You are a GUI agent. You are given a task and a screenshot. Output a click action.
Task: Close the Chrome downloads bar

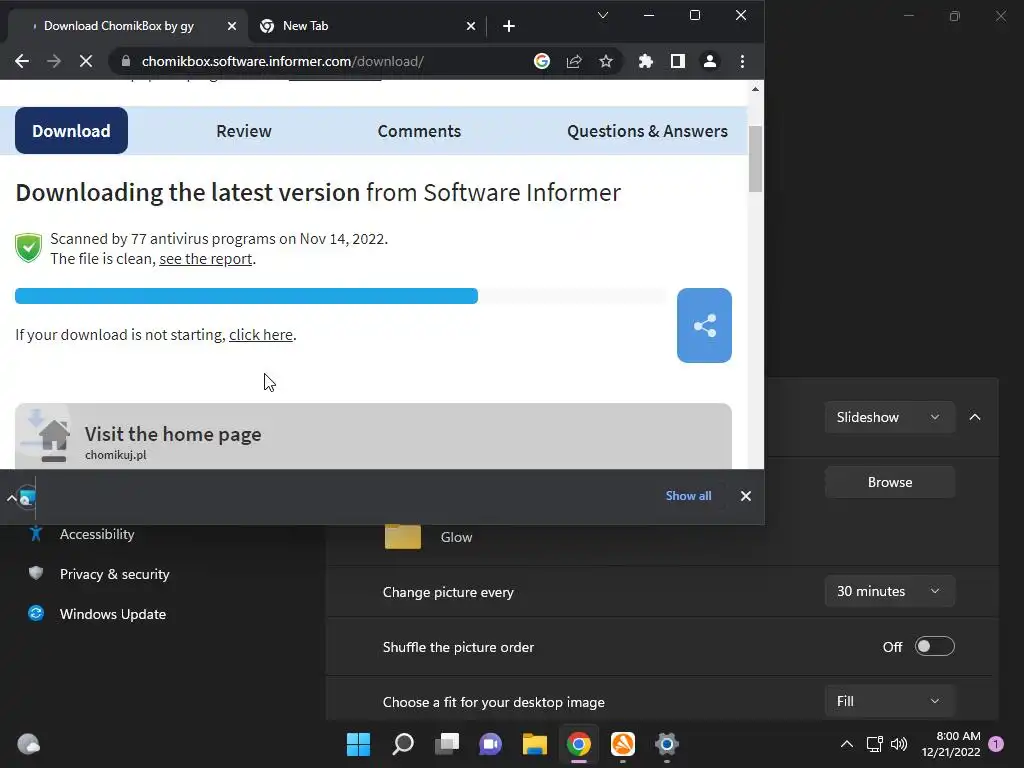click(x=746, y=496)
